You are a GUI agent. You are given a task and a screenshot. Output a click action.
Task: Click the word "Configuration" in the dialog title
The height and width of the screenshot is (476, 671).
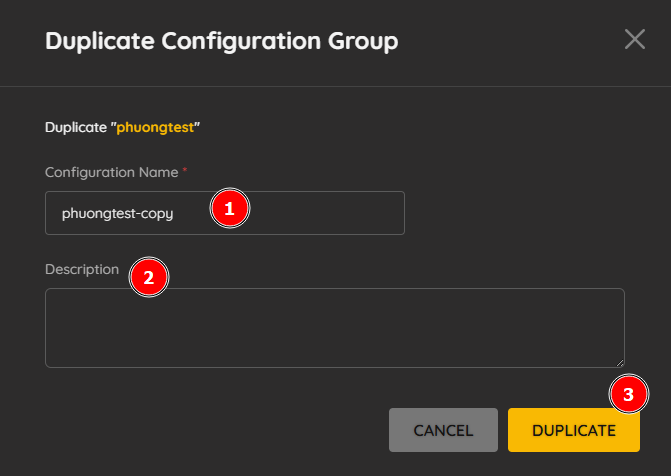241,42
